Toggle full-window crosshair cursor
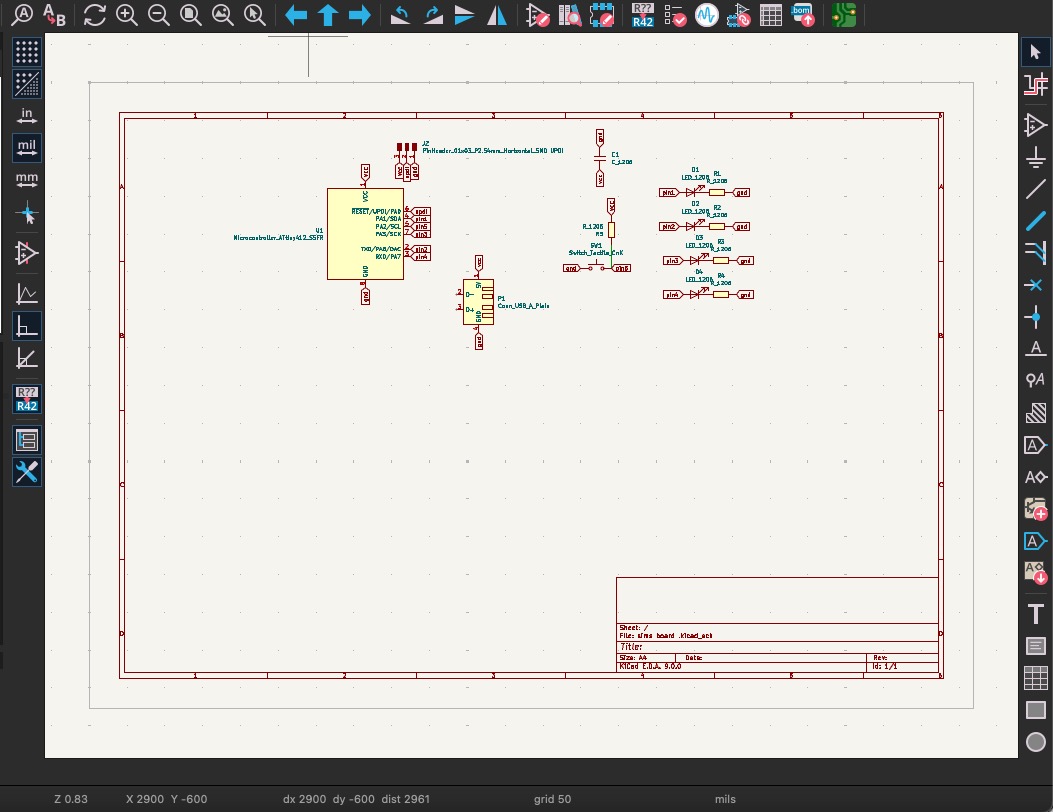1053x812 pixels. click(27, 215)
